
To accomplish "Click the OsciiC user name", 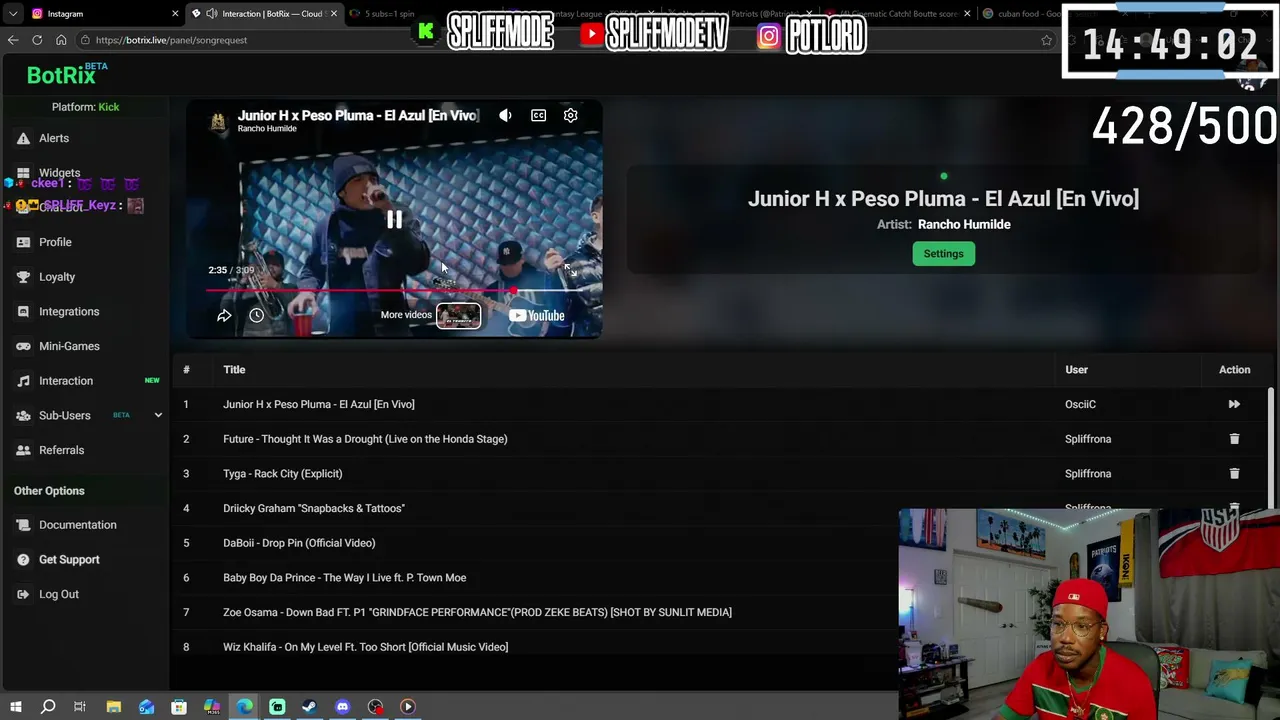I will point(1080,404).
